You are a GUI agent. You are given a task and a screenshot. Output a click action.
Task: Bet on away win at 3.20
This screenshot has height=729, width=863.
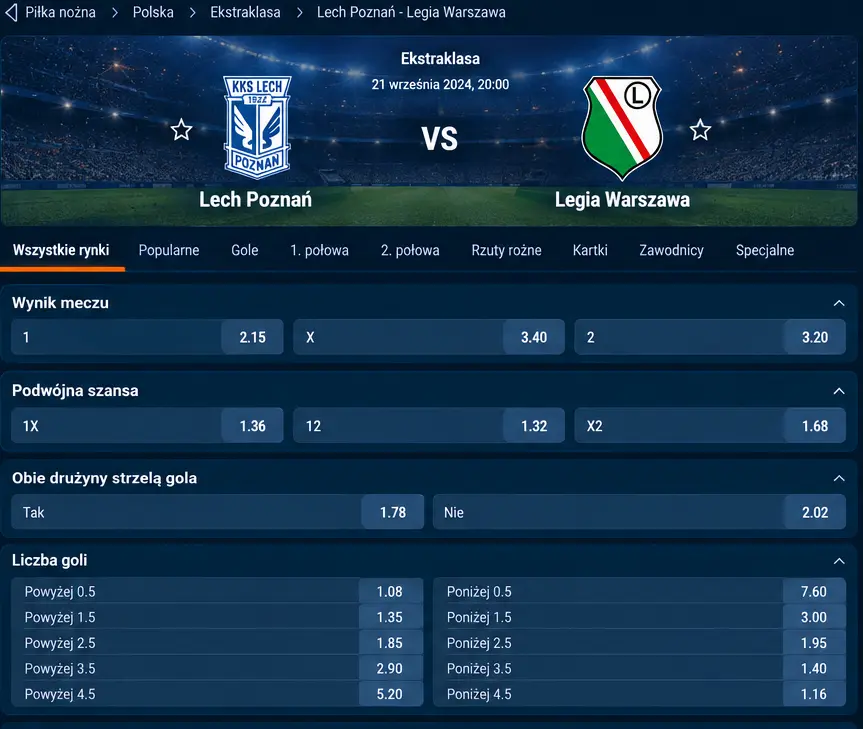(710, 337)
